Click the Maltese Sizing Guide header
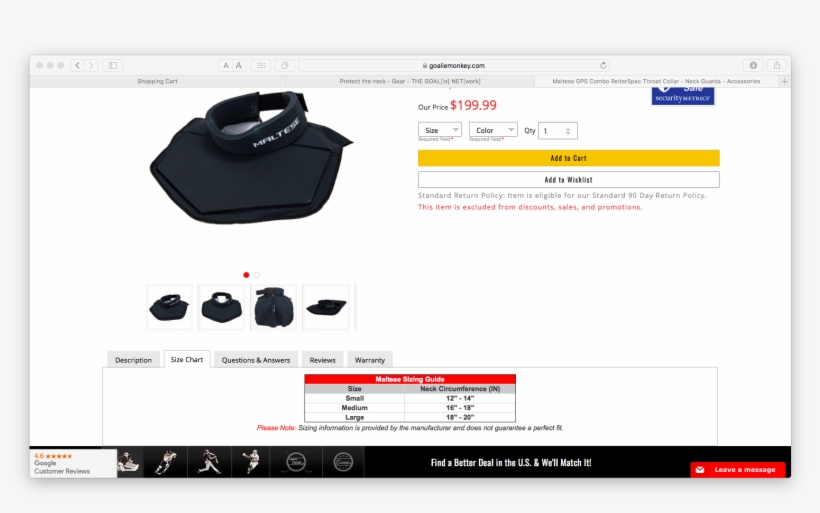Screen dimensions: 820x513 (410, 379)
